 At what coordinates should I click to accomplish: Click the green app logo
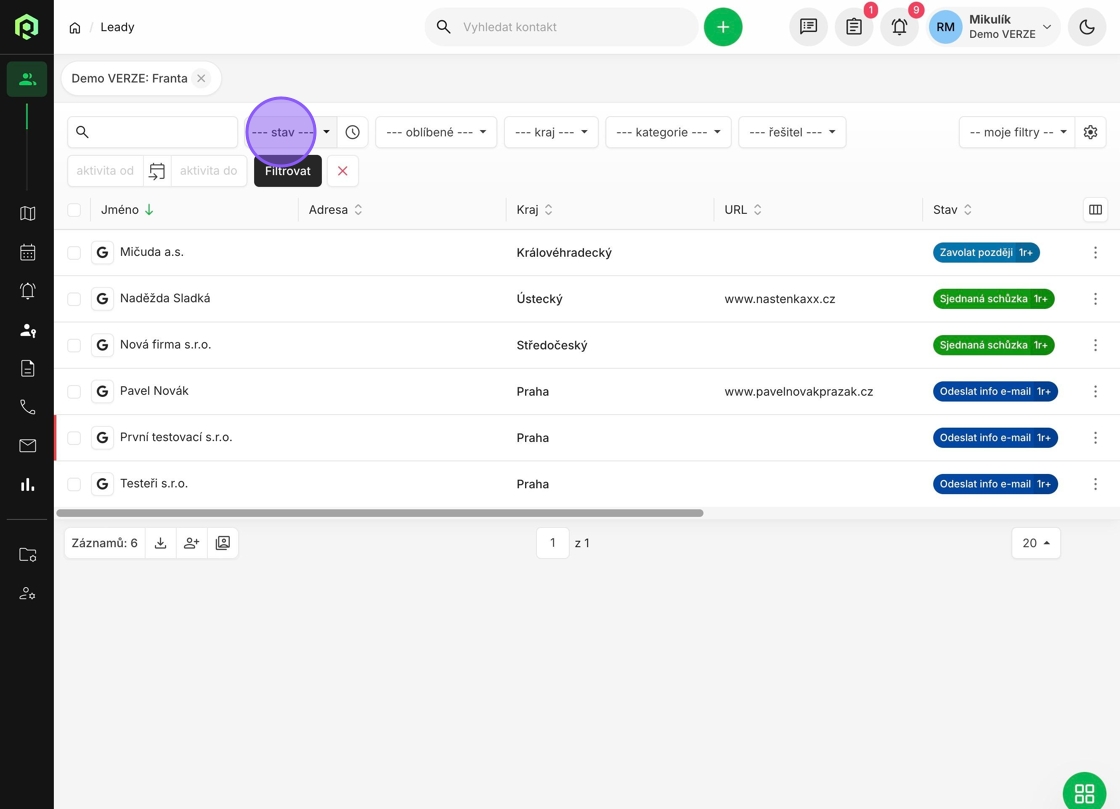(x=26, y=27)
